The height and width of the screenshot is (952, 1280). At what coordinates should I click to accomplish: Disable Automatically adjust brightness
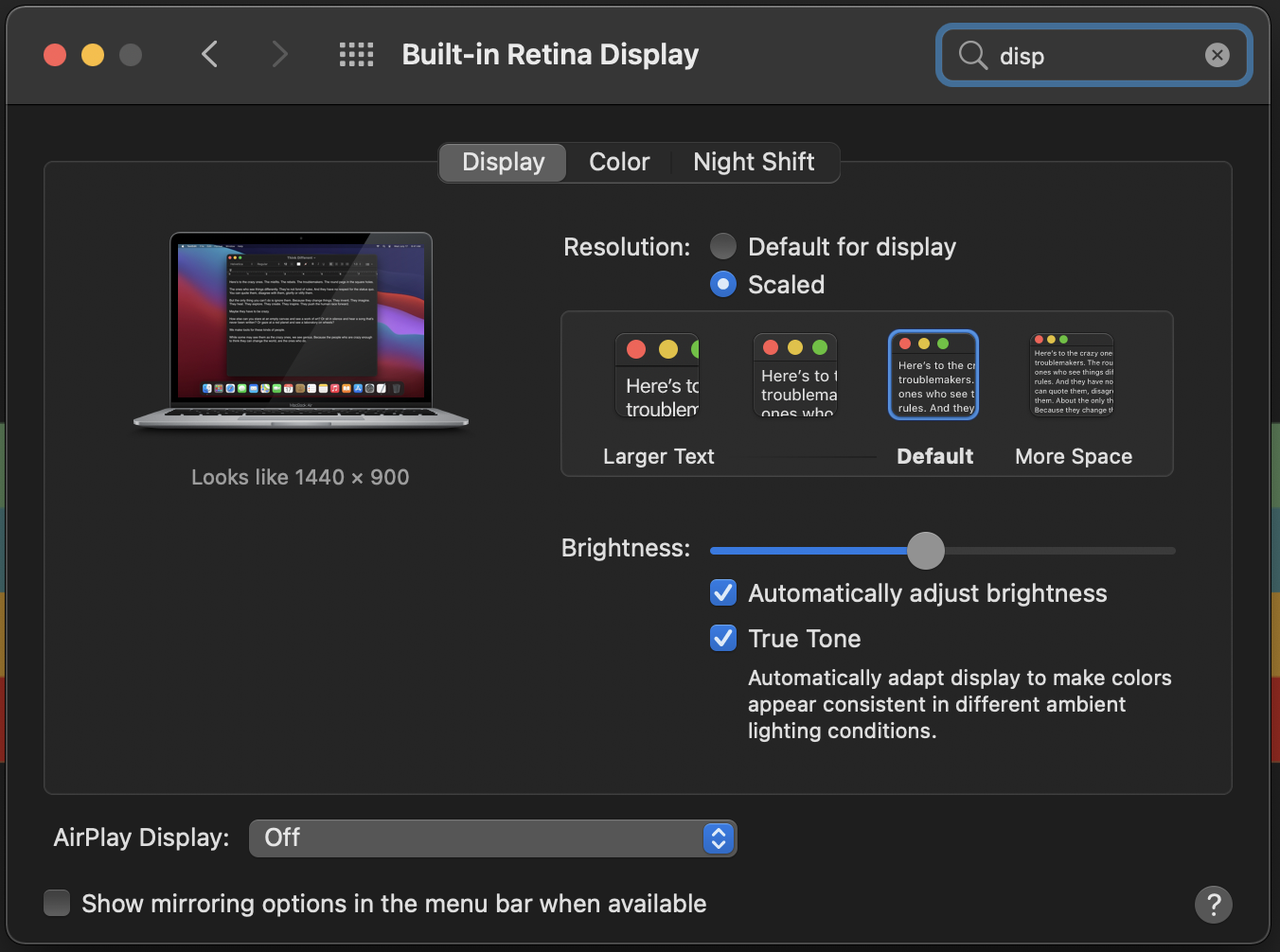click(722, 592)
